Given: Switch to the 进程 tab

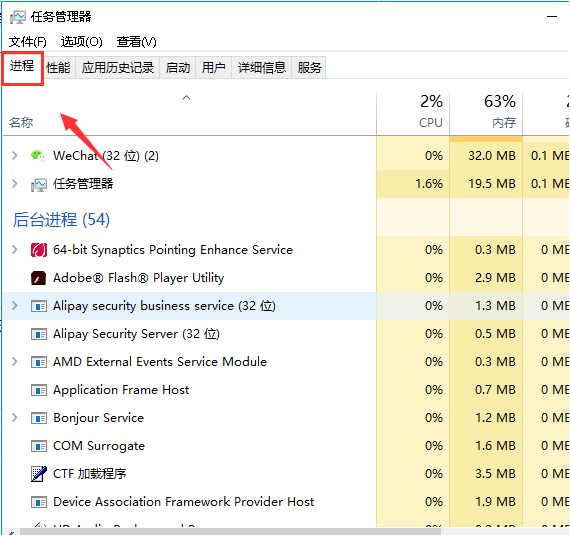Looking at the screenshot, I should pyautogui.click(x=22, y=66).
